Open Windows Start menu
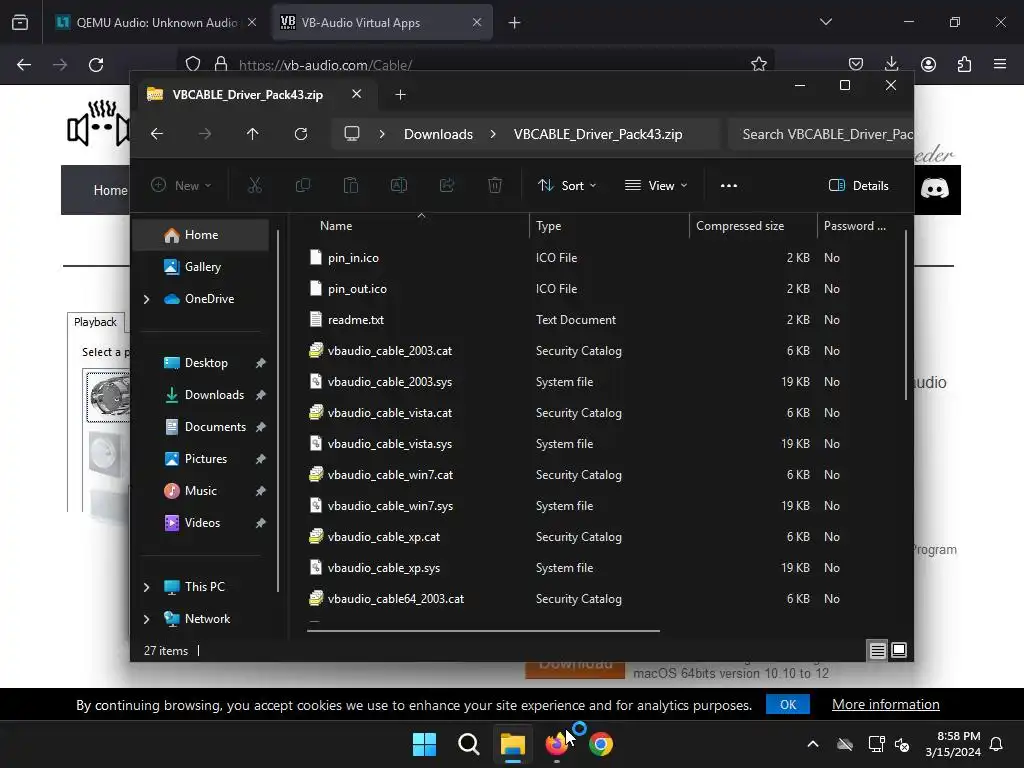 click(424, 744)
